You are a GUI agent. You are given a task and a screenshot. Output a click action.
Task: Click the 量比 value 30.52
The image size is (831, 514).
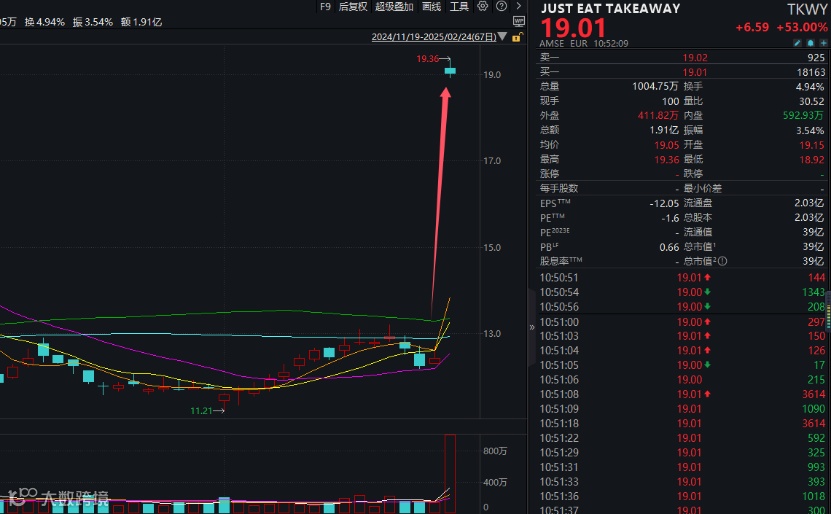click(811, 101)
